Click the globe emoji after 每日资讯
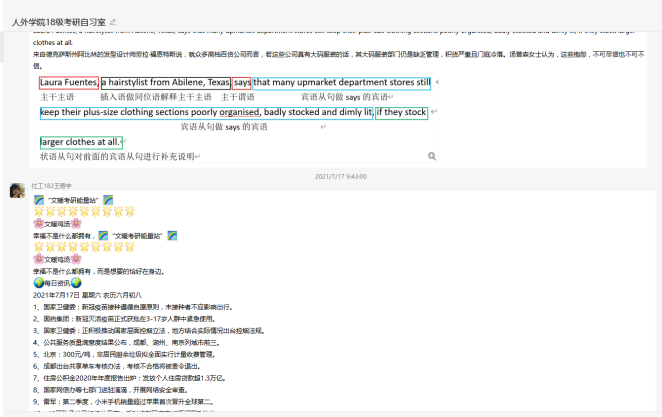Image resolution: width=662 pixels, height=417 pixels. click(75, 283)
